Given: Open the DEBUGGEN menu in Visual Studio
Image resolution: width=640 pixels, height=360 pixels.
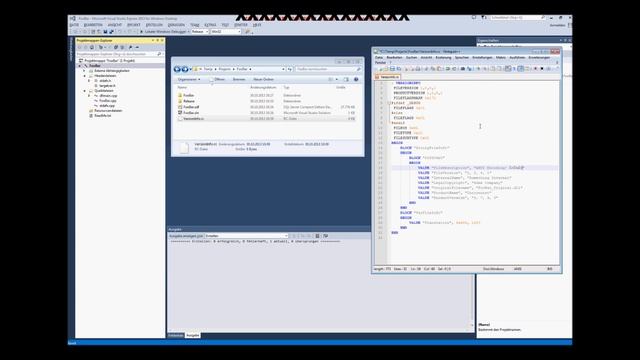Looking at the screenshot, I should 176,25.
